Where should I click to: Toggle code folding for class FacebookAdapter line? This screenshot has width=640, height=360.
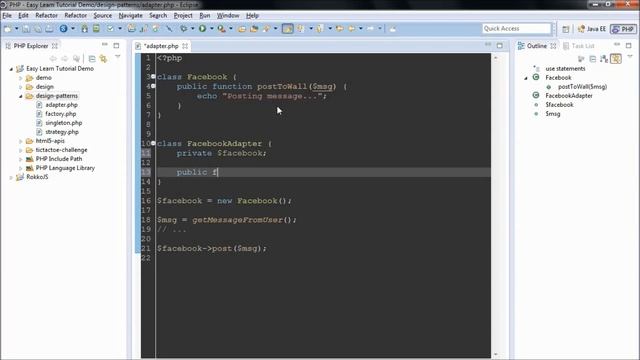[153, 143]
